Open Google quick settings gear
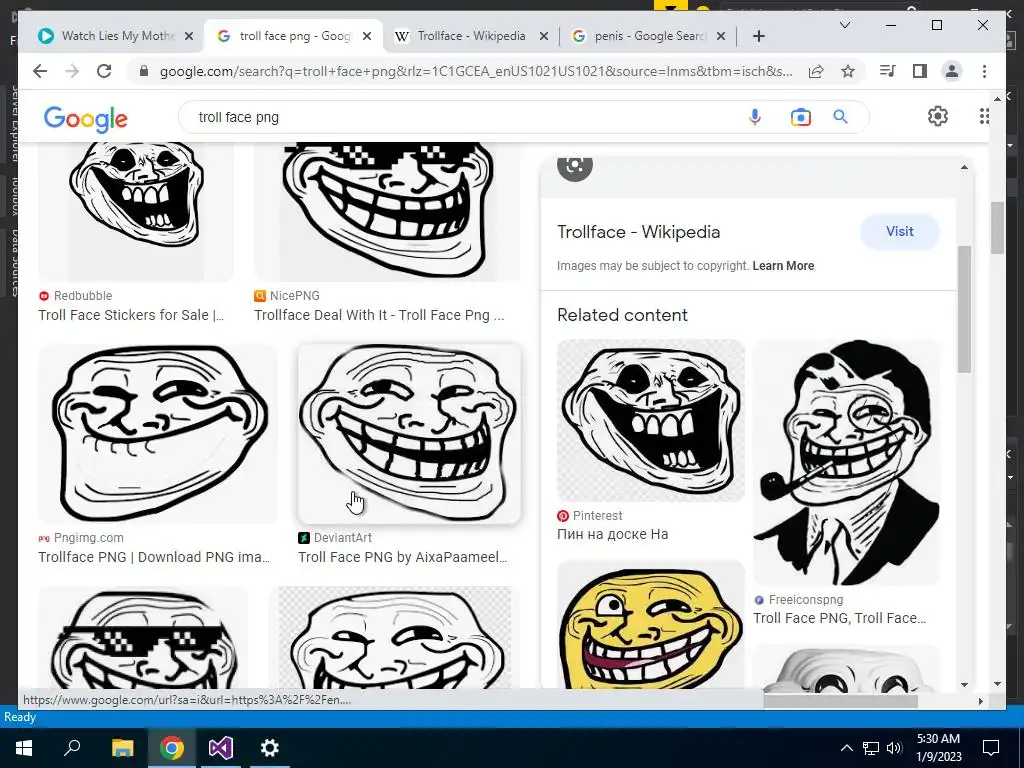 coord(938,116)
